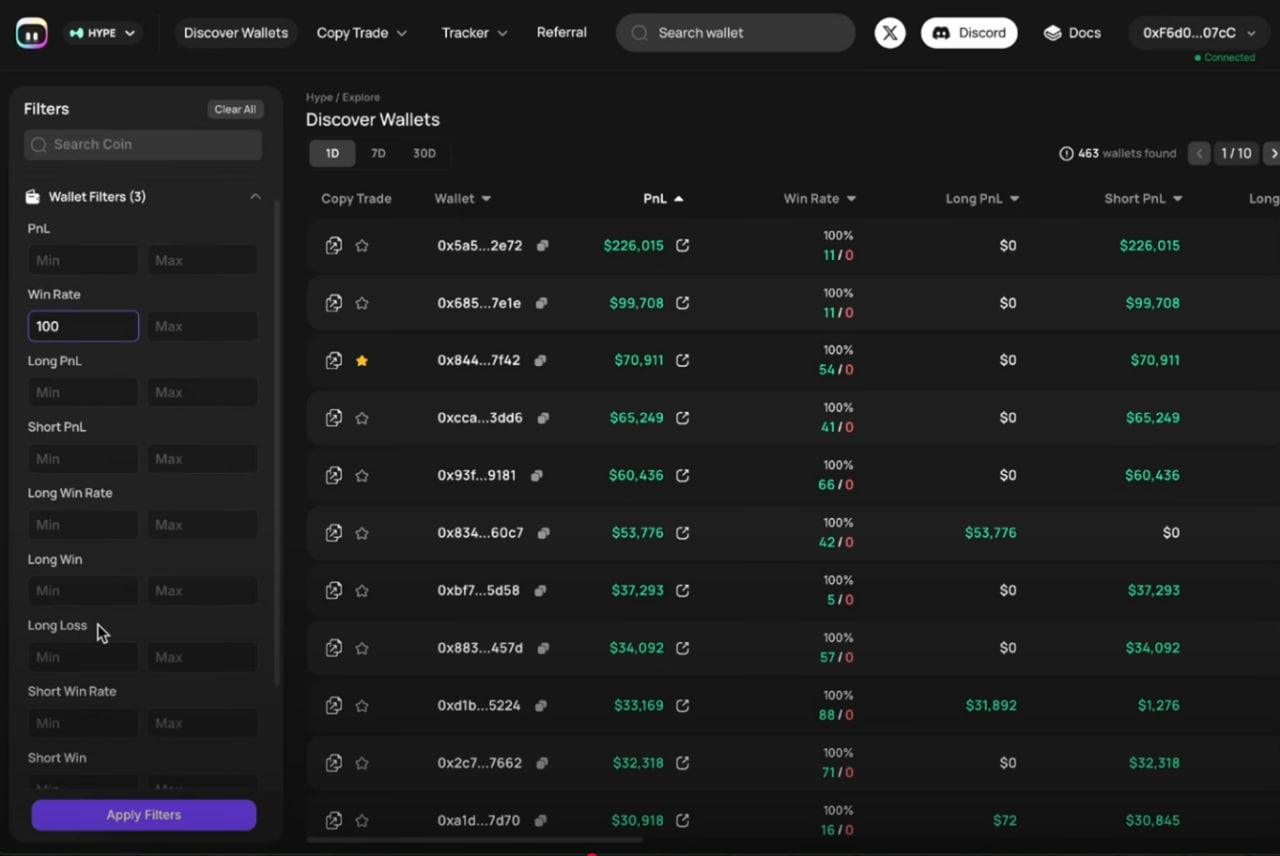Click the horizontal scrollbar under the table

(x=474, y=840)
